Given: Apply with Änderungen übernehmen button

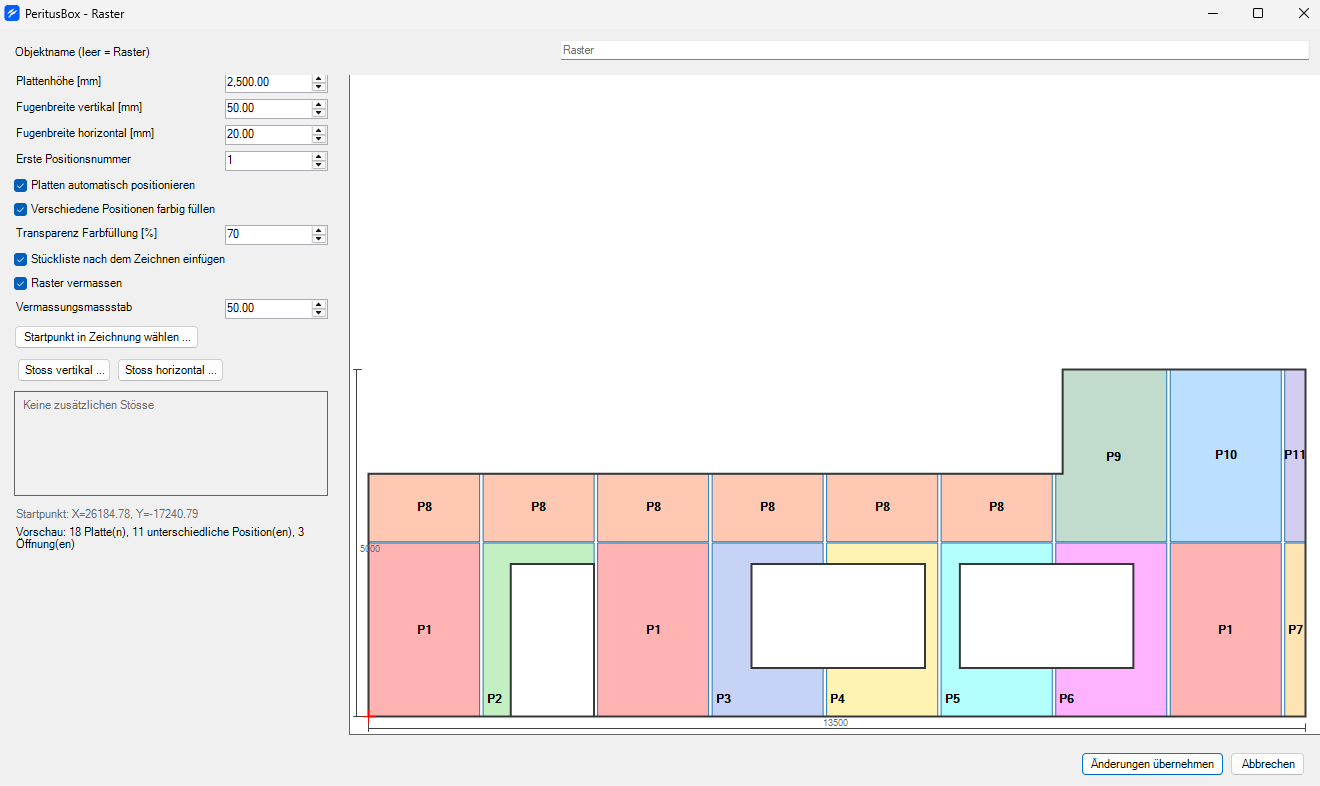Looking at the screenshot, I should tap(1153, 764).
